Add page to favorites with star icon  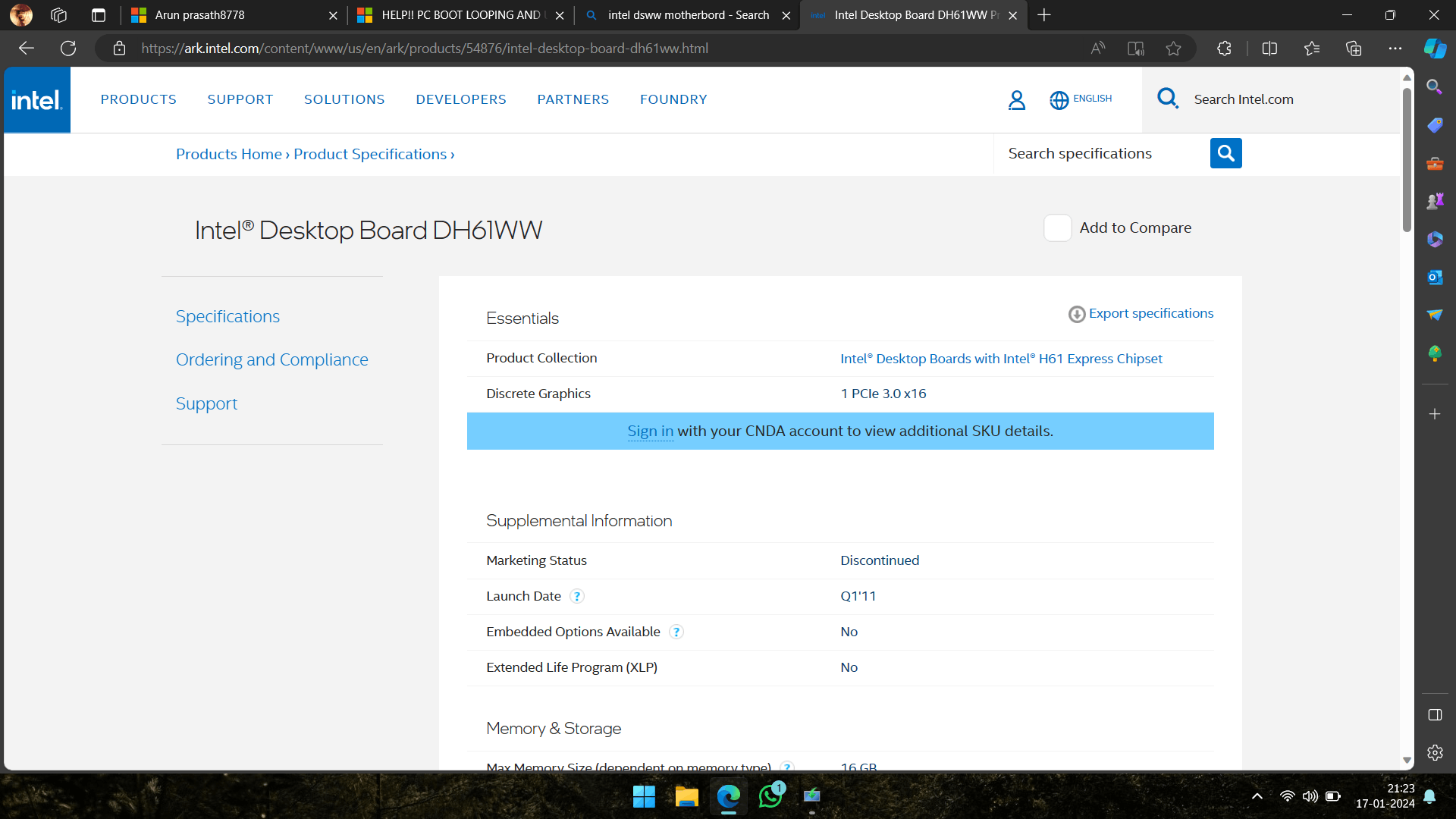tap(1173, 49)
